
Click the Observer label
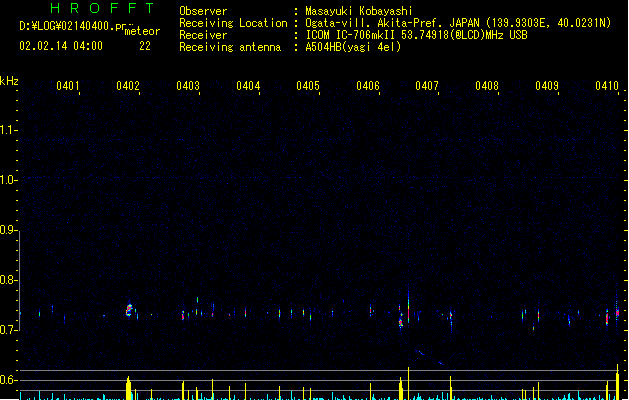[203, 11]
